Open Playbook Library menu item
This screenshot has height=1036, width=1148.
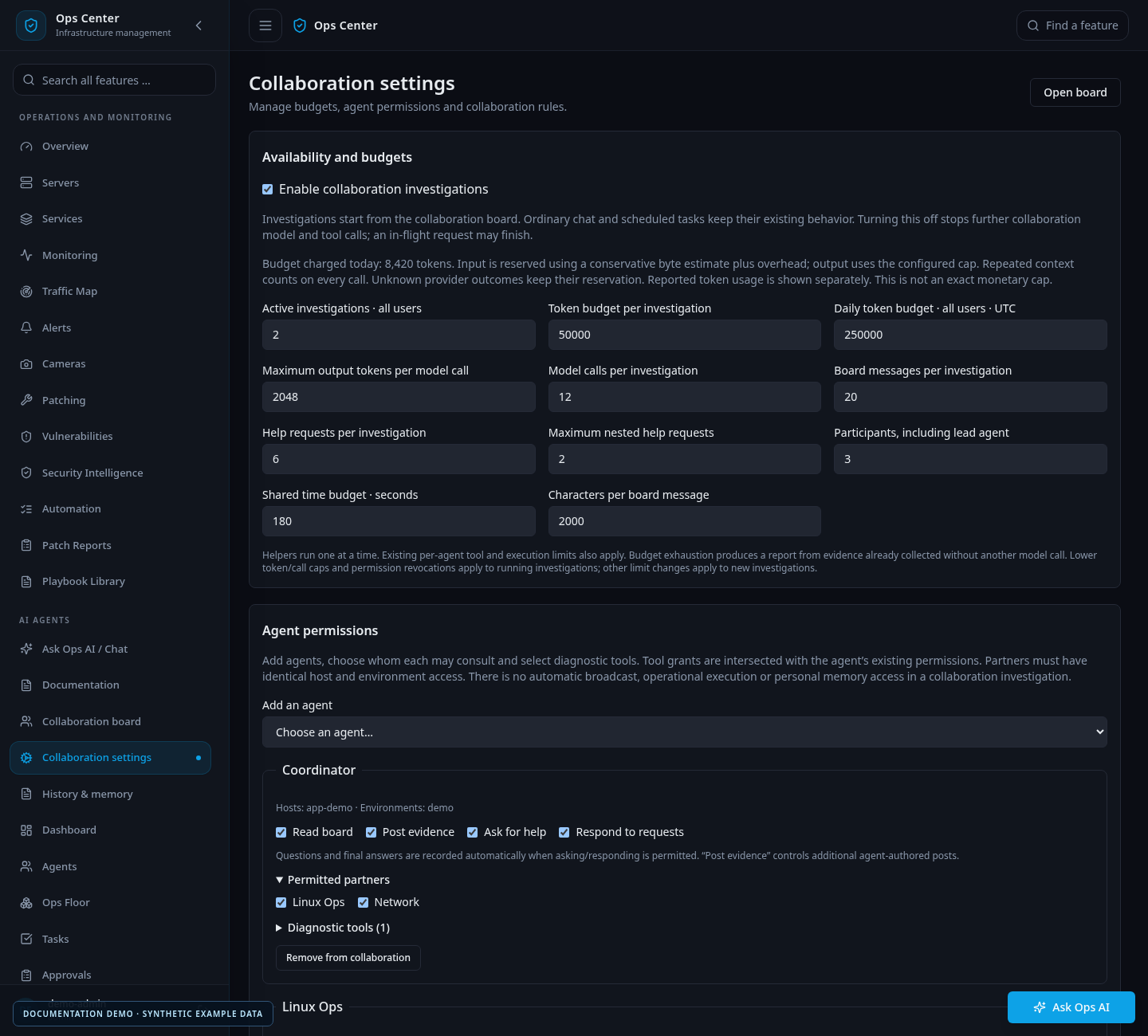(x=110, y=582)
